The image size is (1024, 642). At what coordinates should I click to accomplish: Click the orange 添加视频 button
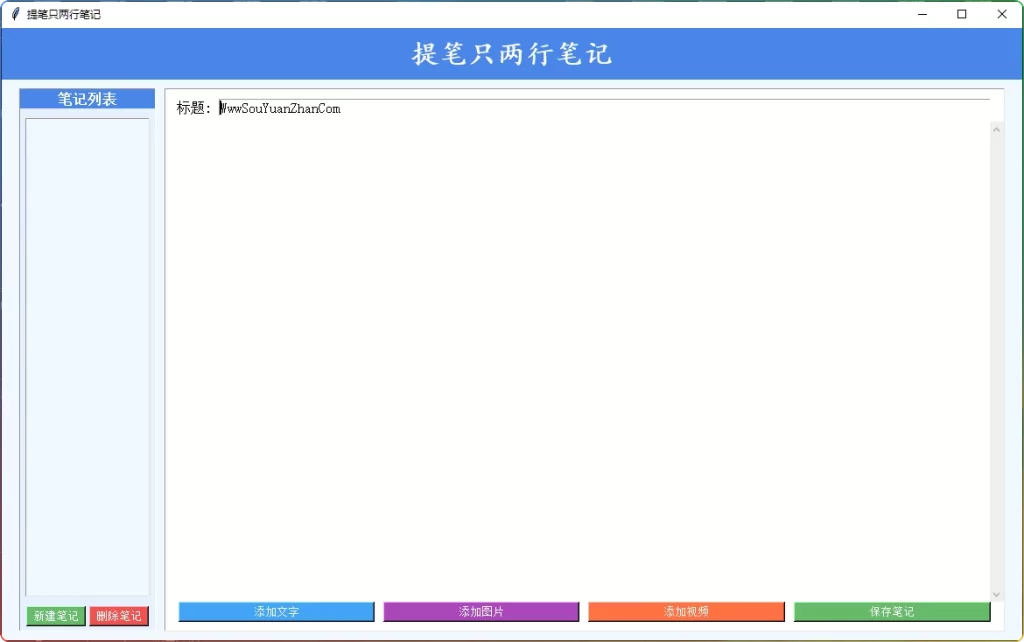(686, 611)
